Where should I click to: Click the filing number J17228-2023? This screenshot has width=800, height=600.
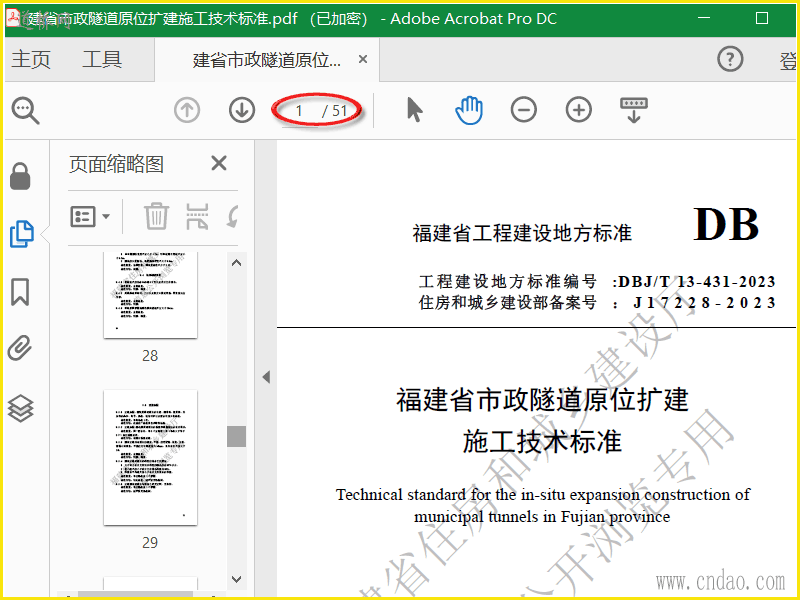(704, 303)
